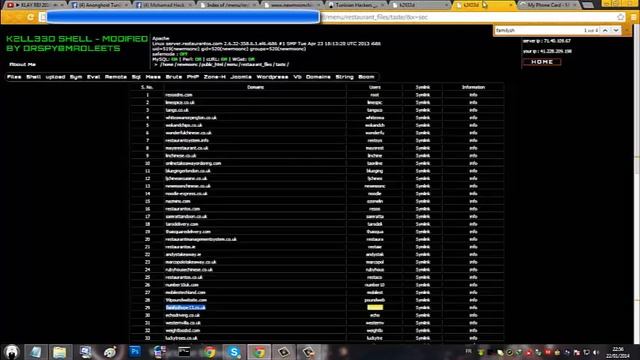Open the Boom menu item
Image resolution: width=640 pixels, height=360 pixels.
click(x=366, y=77)
